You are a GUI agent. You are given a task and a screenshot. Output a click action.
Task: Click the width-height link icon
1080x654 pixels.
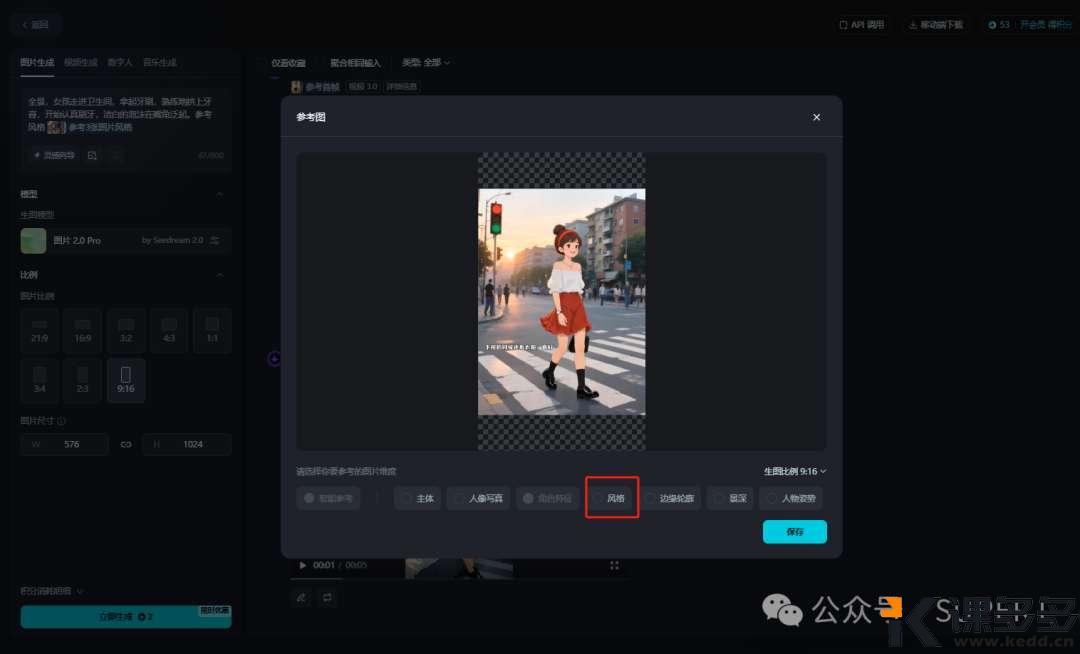click(126, 444)
